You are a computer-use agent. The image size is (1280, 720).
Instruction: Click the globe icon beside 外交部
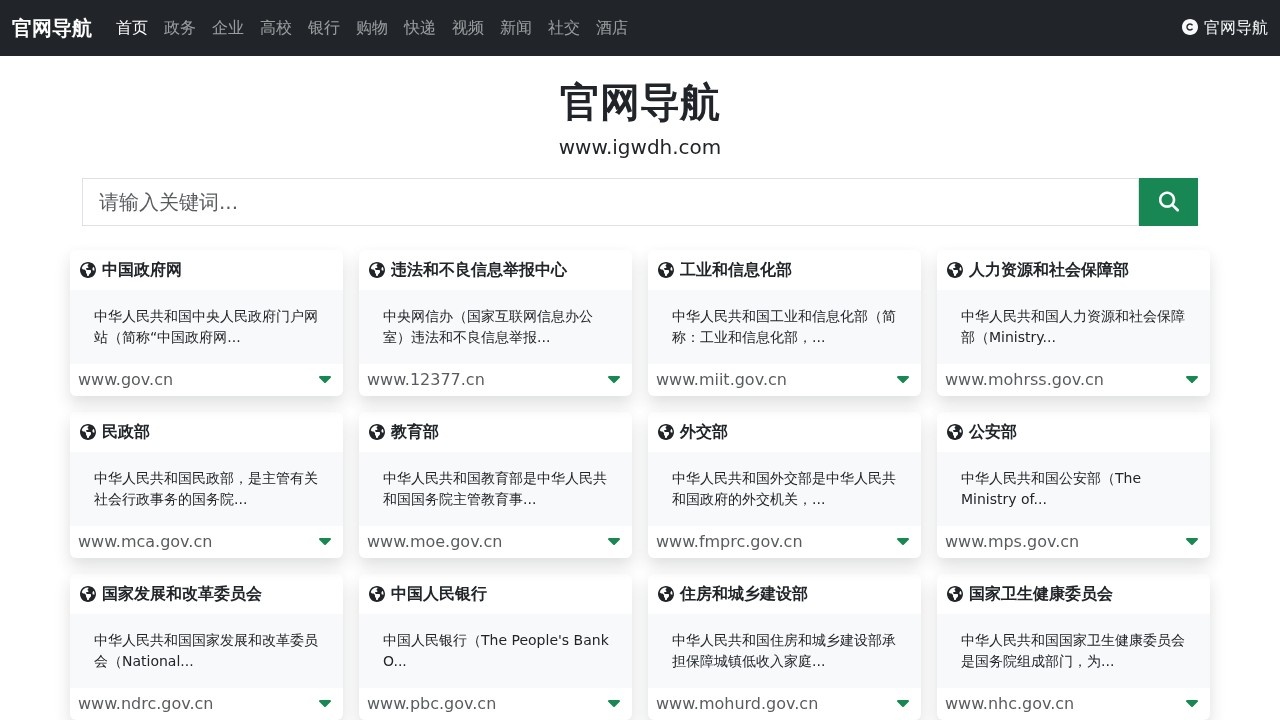point(665,432)
